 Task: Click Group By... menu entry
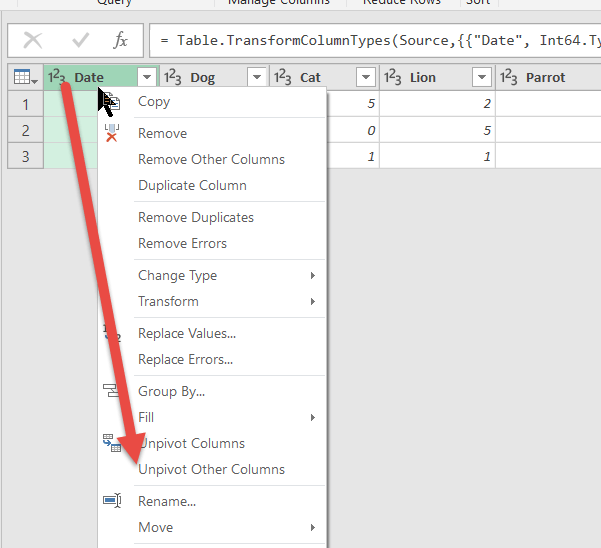171,391
